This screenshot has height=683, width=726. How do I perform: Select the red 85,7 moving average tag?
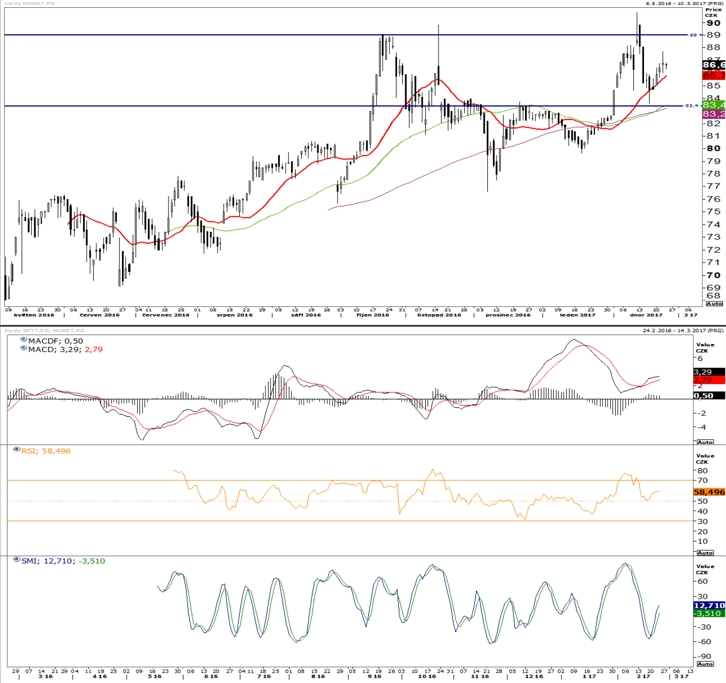714,75
